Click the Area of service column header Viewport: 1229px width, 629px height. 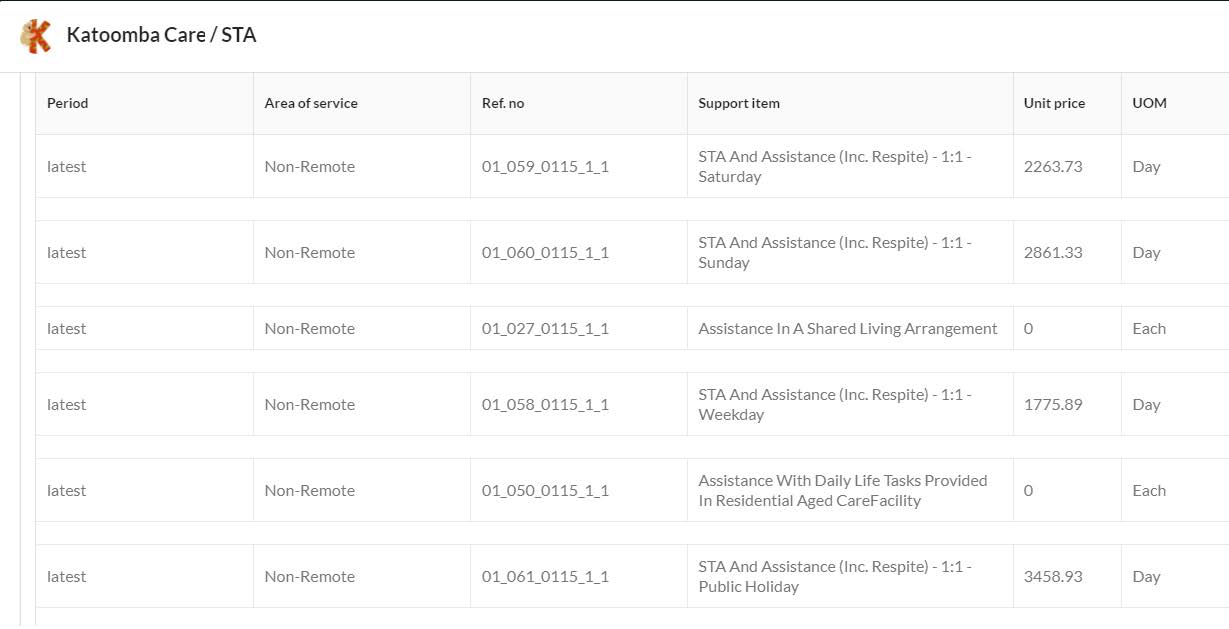[x=311, y=103]
